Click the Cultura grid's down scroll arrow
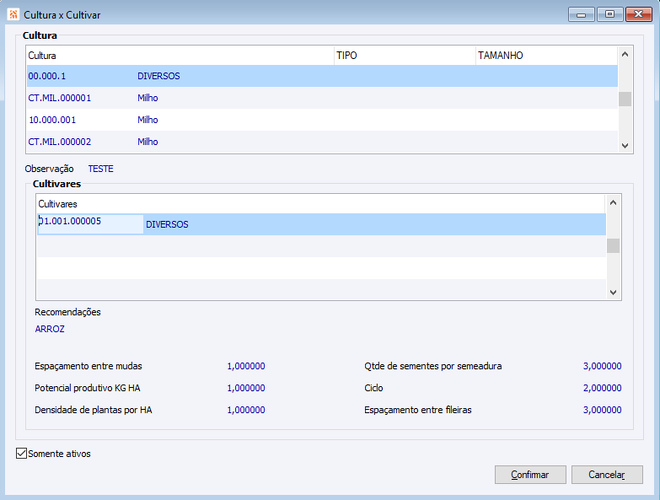 625,145
